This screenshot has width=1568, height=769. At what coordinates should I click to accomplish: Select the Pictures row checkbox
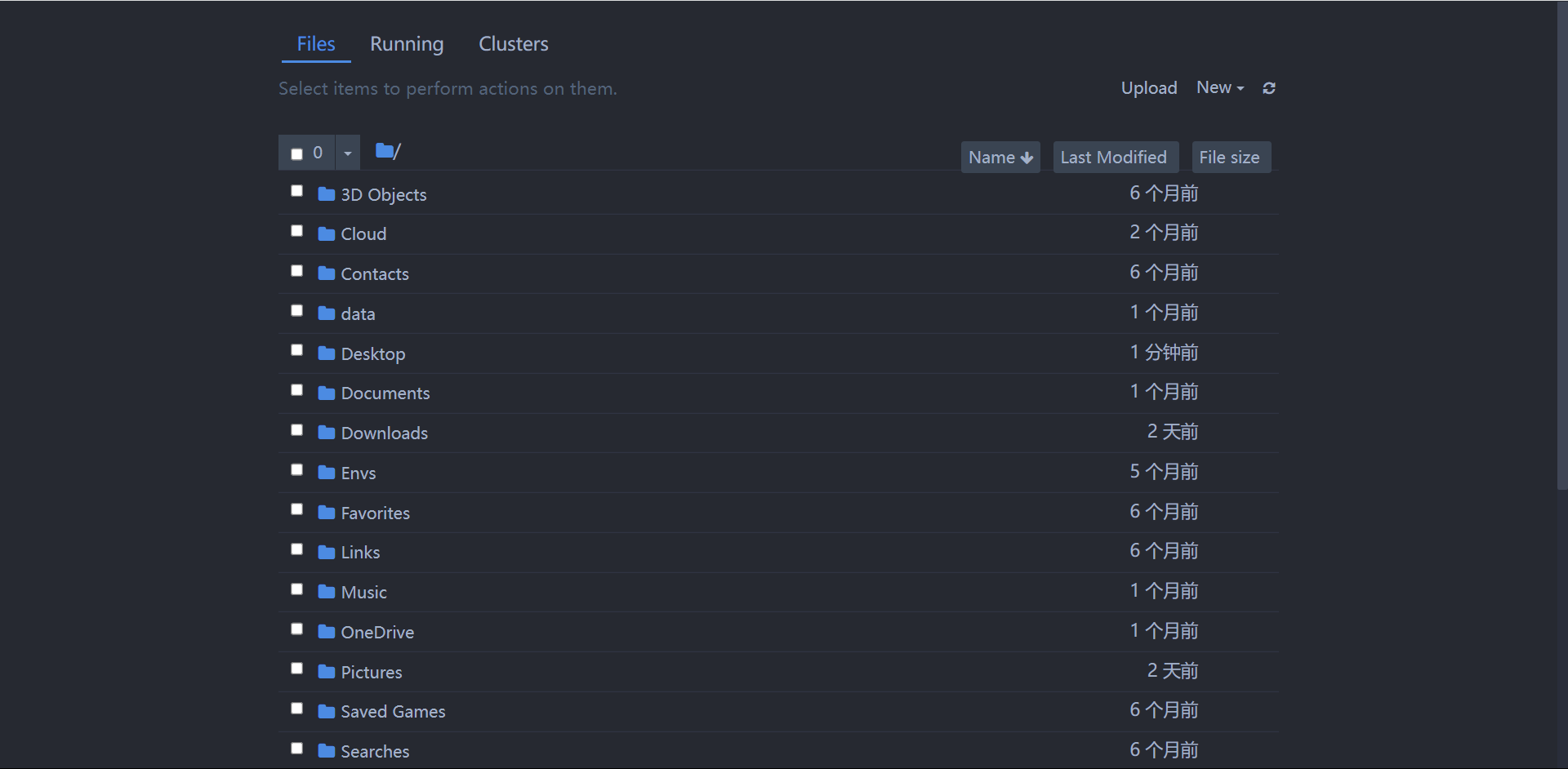point(297,669)
